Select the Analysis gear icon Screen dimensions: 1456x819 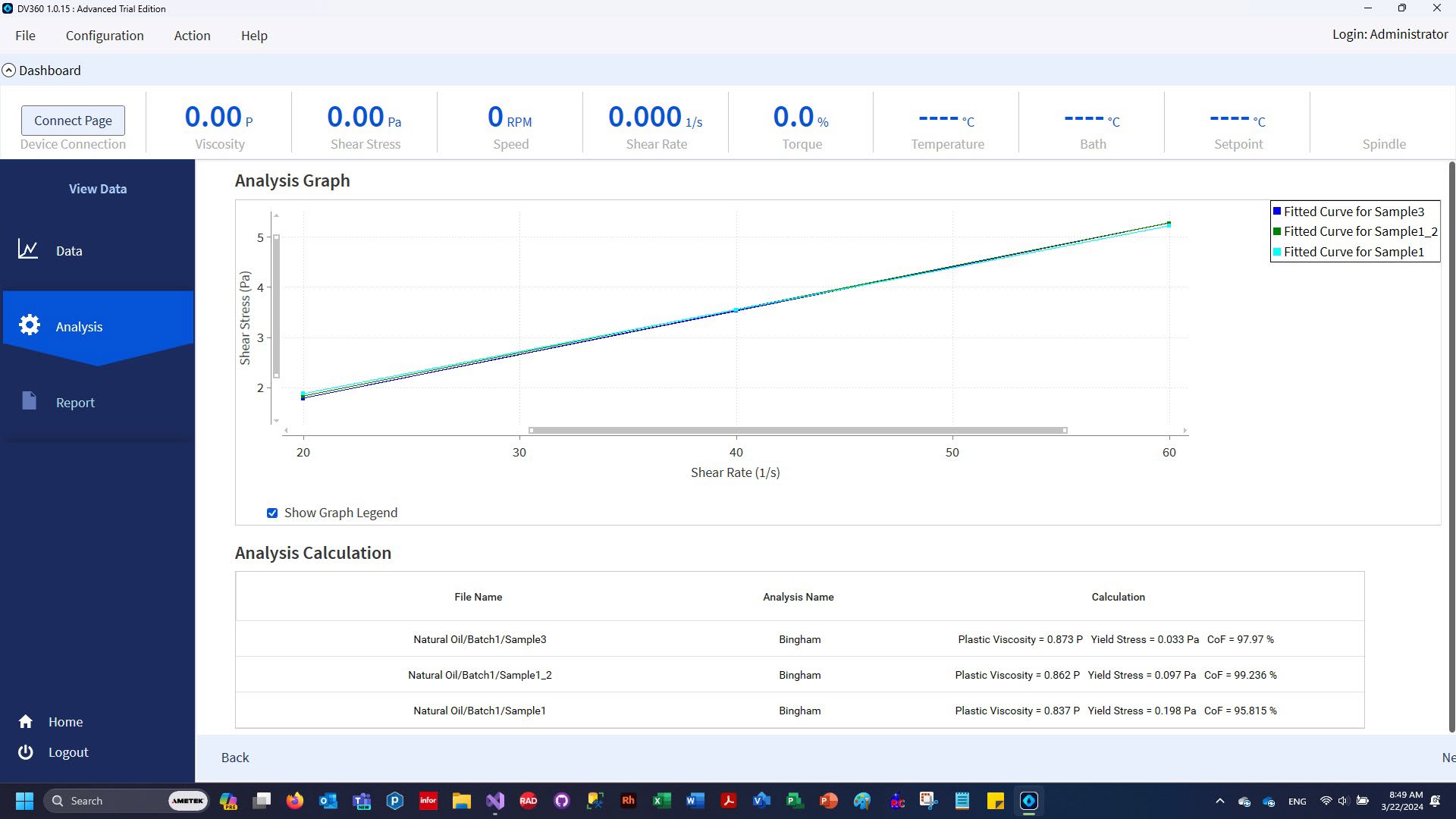[x=30, y=325]
